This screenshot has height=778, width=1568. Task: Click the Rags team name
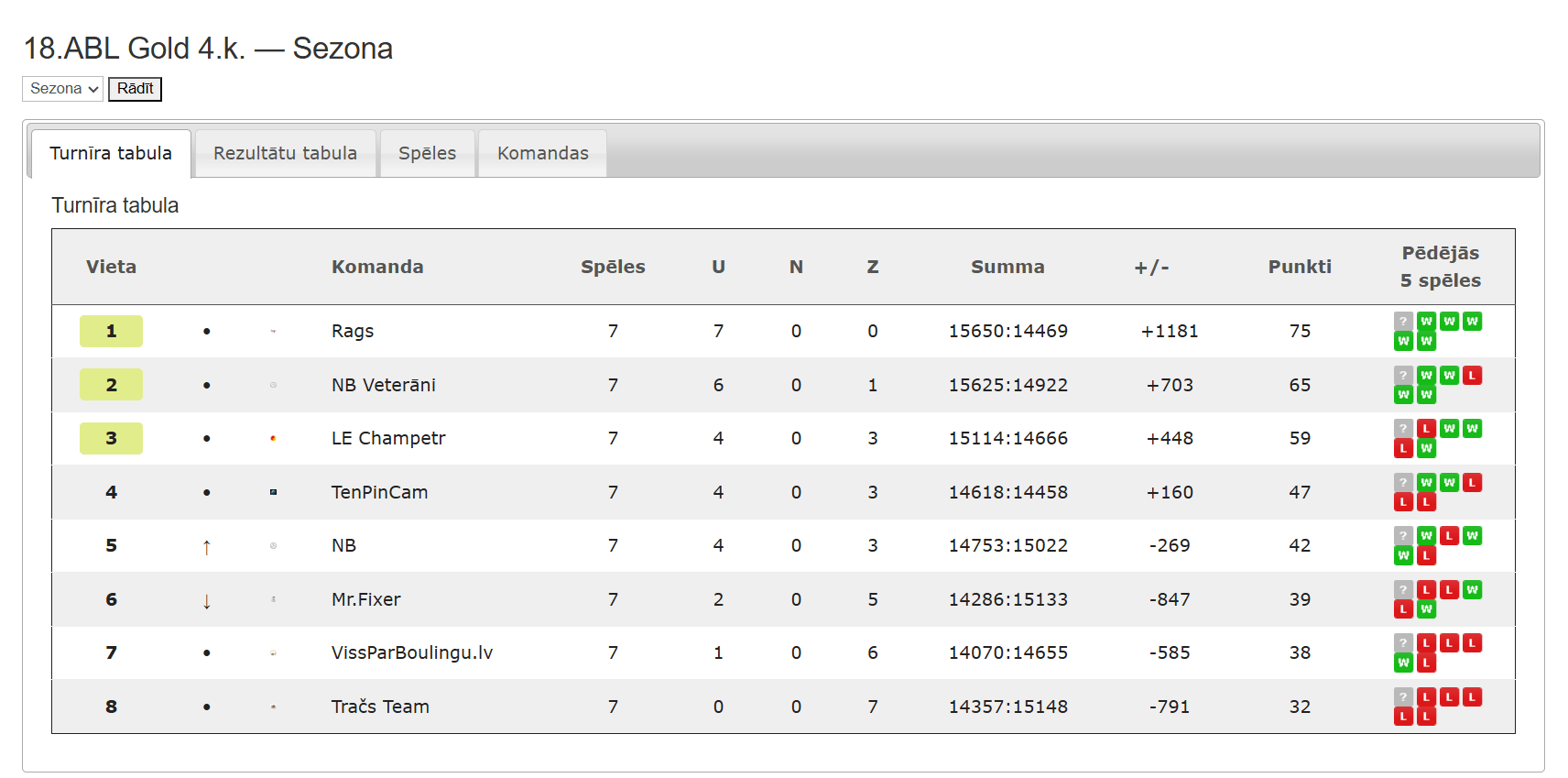point(353,331)
